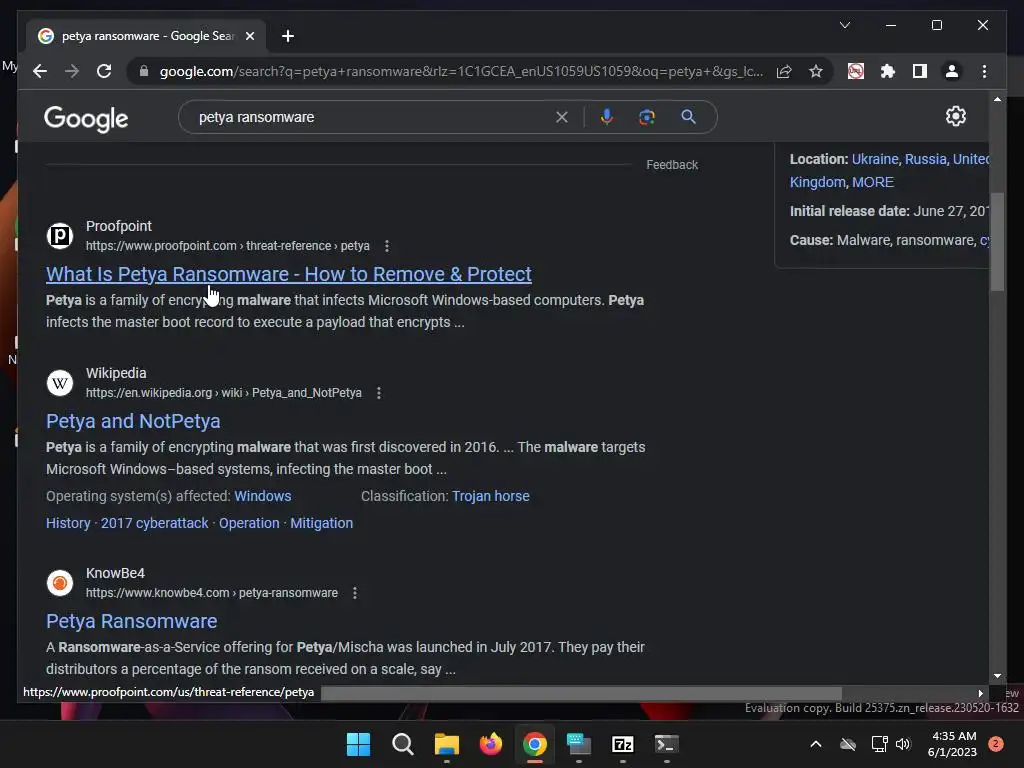Screen dimensions: 1024x768
Task: Open the Extensions puzzle menu
Action: click(x=888, y=71)
